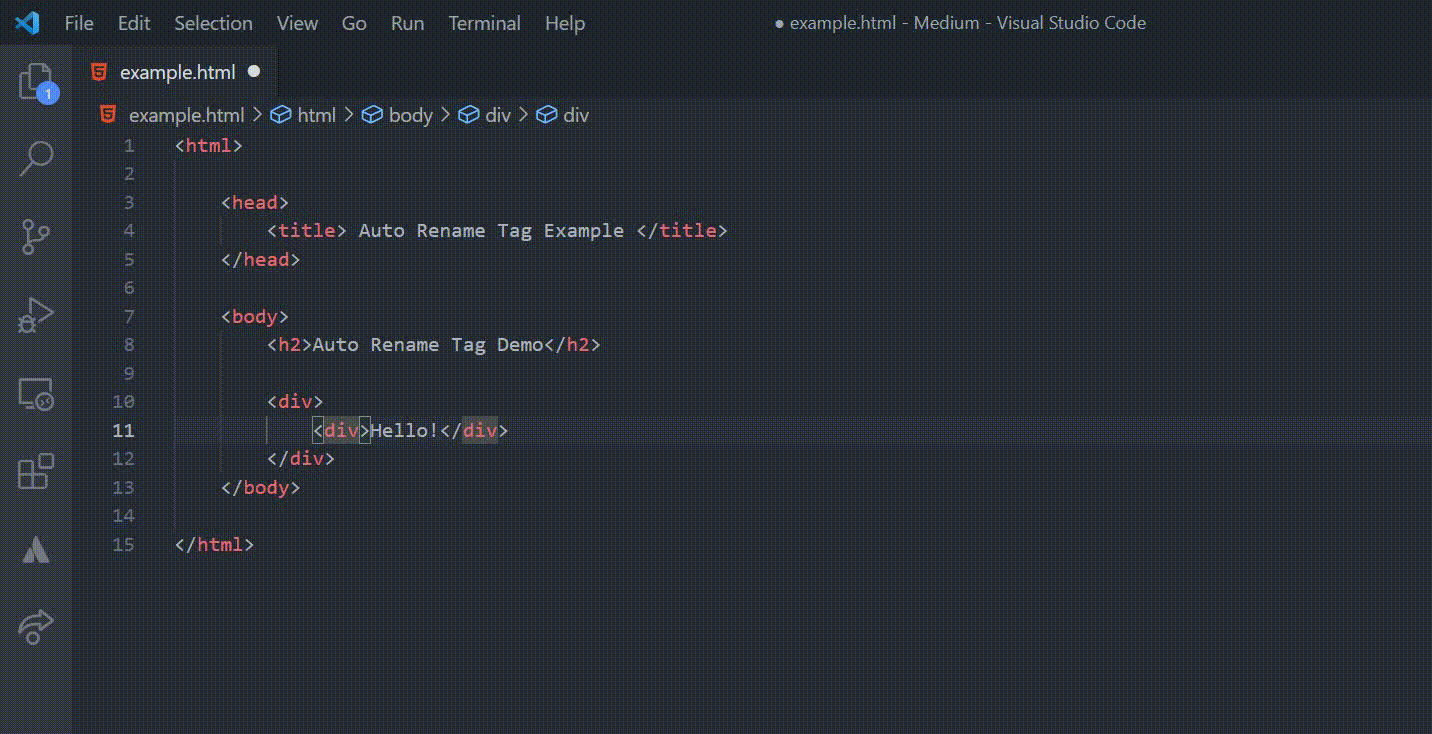The width and height of the screenshot is (1432, 734).
Task: Click the closing </div> tag on line 11
Action: (x=474, y=431)
